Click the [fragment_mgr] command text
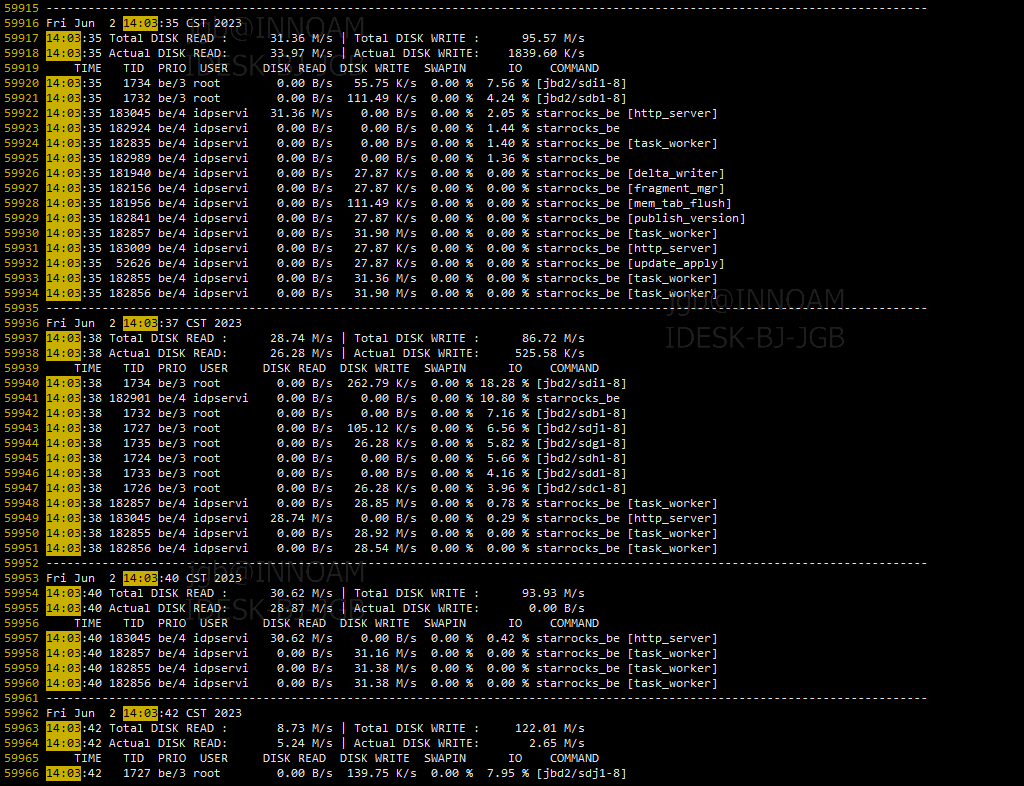The image size is (1024, 786). click(x=675, y=188)
